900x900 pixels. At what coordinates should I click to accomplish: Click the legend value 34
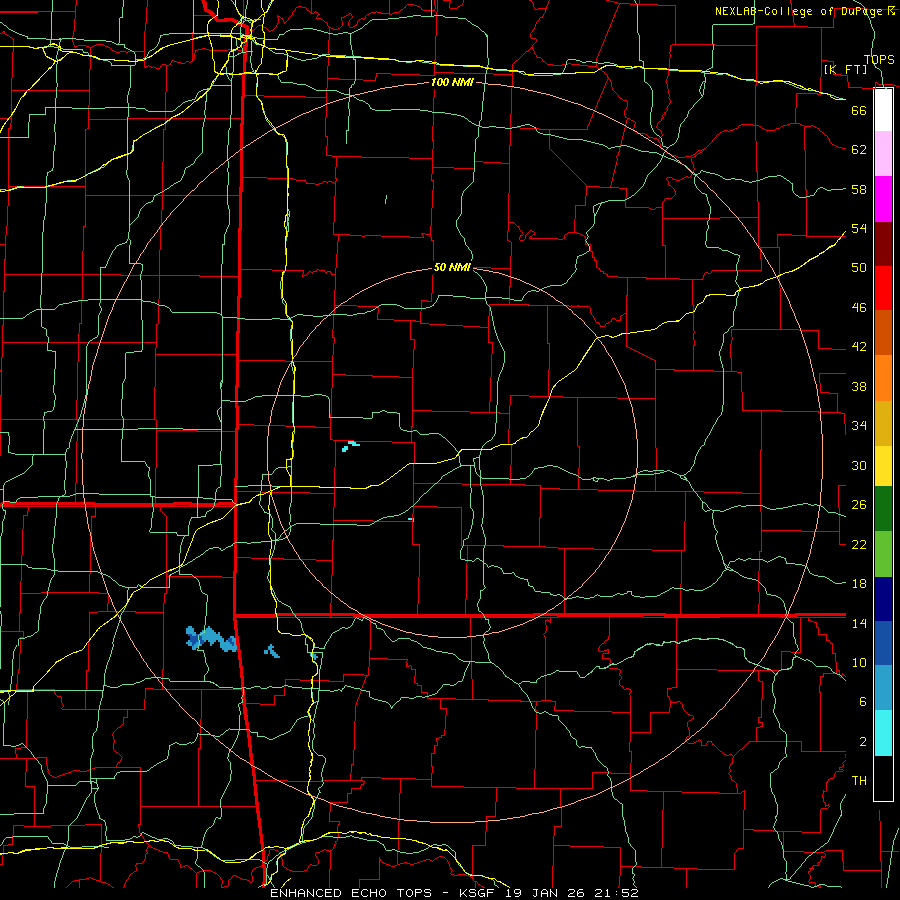859,425
